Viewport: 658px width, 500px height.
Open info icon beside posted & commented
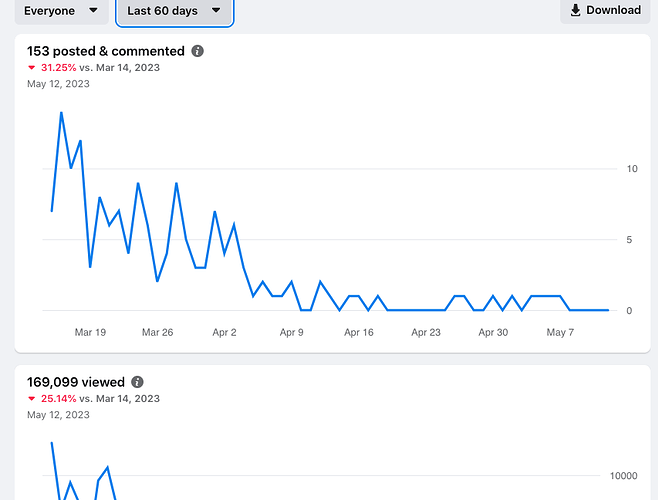(x=198, y=51)
